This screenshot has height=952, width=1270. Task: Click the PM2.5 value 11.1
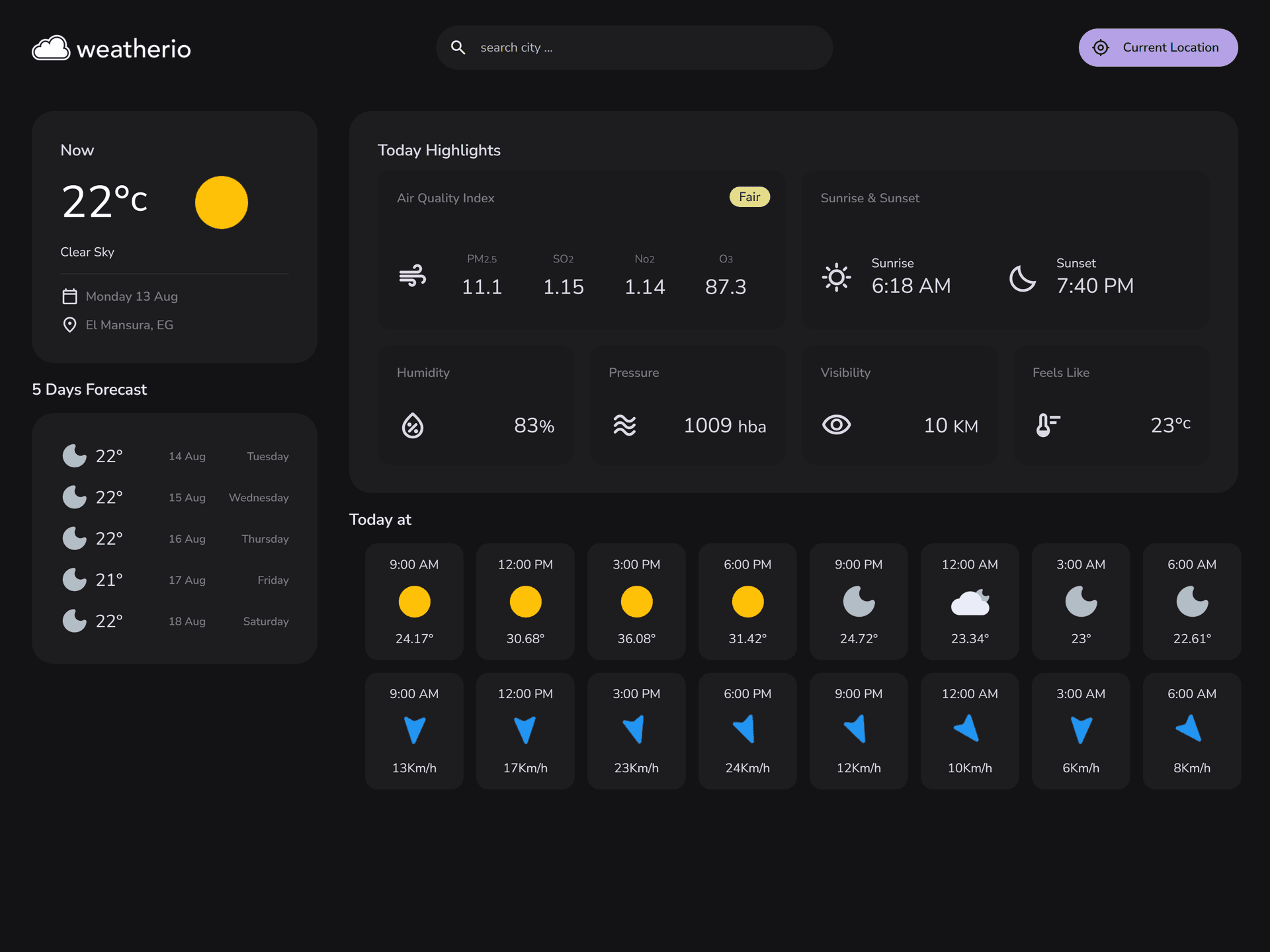coord(482,287)
